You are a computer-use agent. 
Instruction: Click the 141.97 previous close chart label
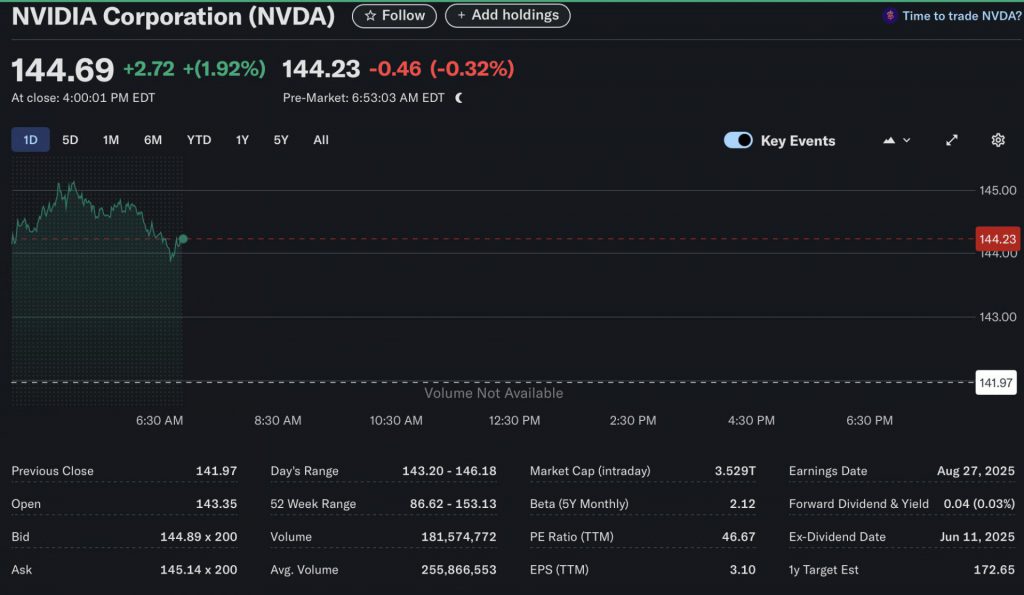tap(996, 383)
